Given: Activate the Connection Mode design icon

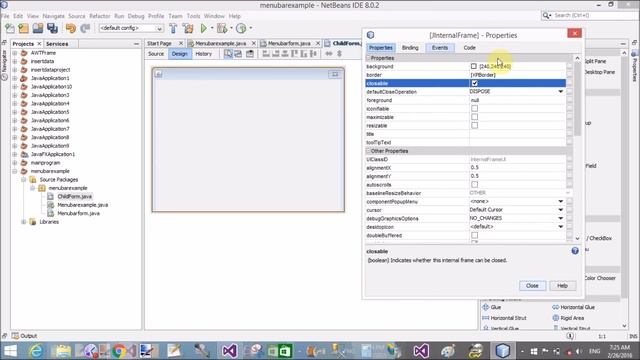Looking at the screenshot, I should tap(238, 54).
